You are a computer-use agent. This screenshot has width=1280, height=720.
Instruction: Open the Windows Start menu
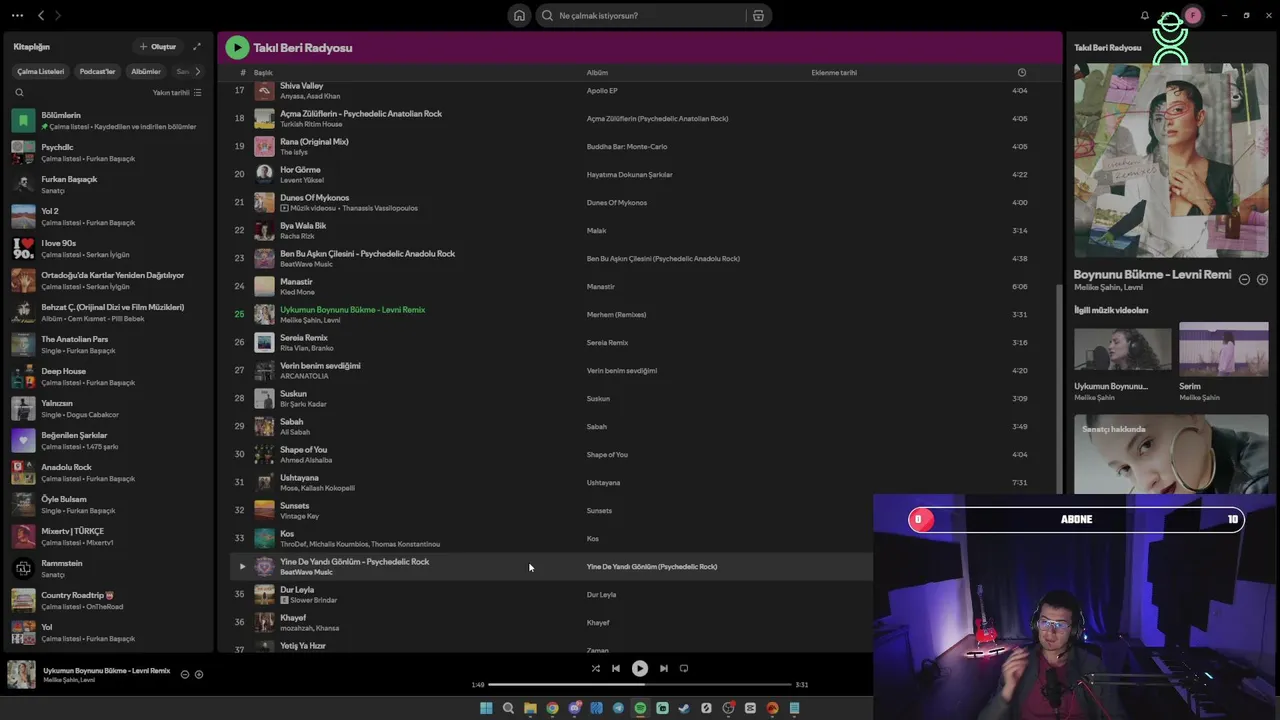point(486,708)
